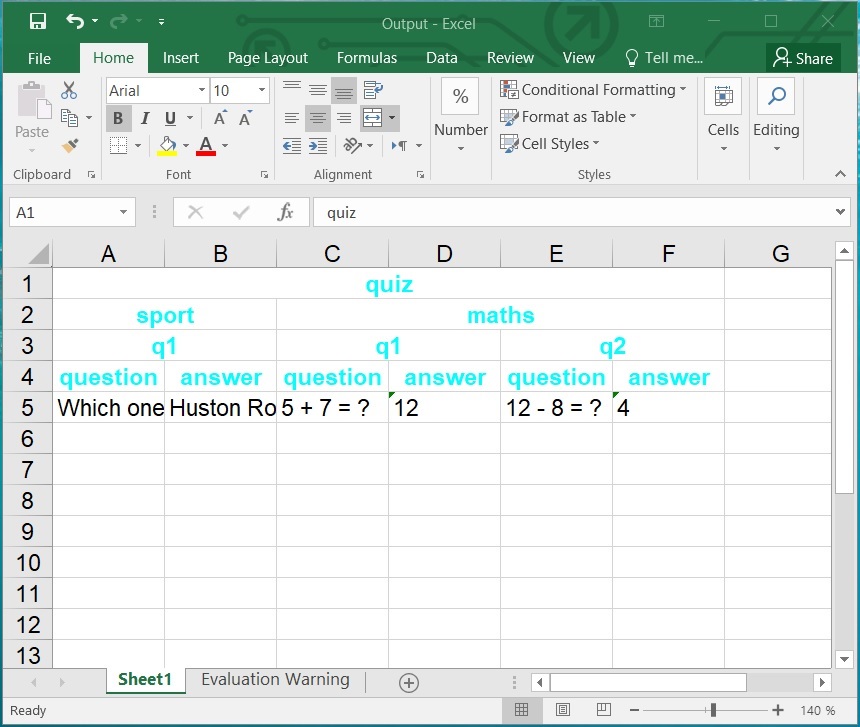Toggle bold formatting on selected cell
The image size is (860, 727).
tap(118, 118)
